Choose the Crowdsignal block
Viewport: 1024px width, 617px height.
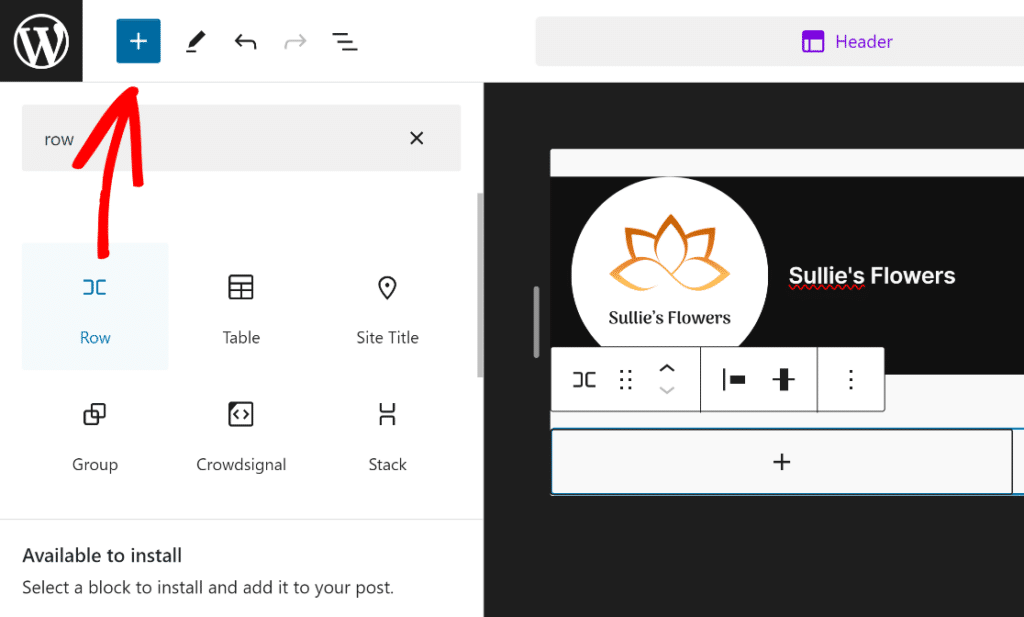point(241,435)
